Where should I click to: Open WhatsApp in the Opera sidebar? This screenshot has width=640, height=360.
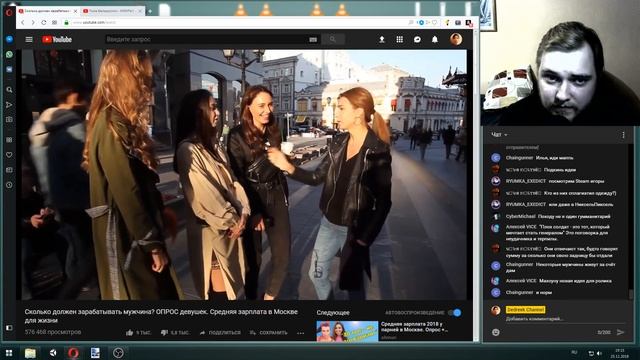[x=9, y=54]
